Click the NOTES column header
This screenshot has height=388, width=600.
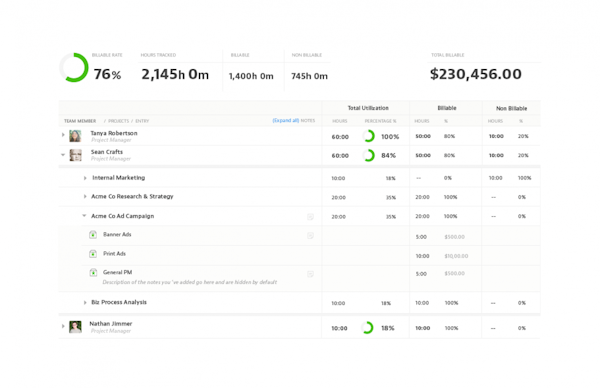pos(308,121)
